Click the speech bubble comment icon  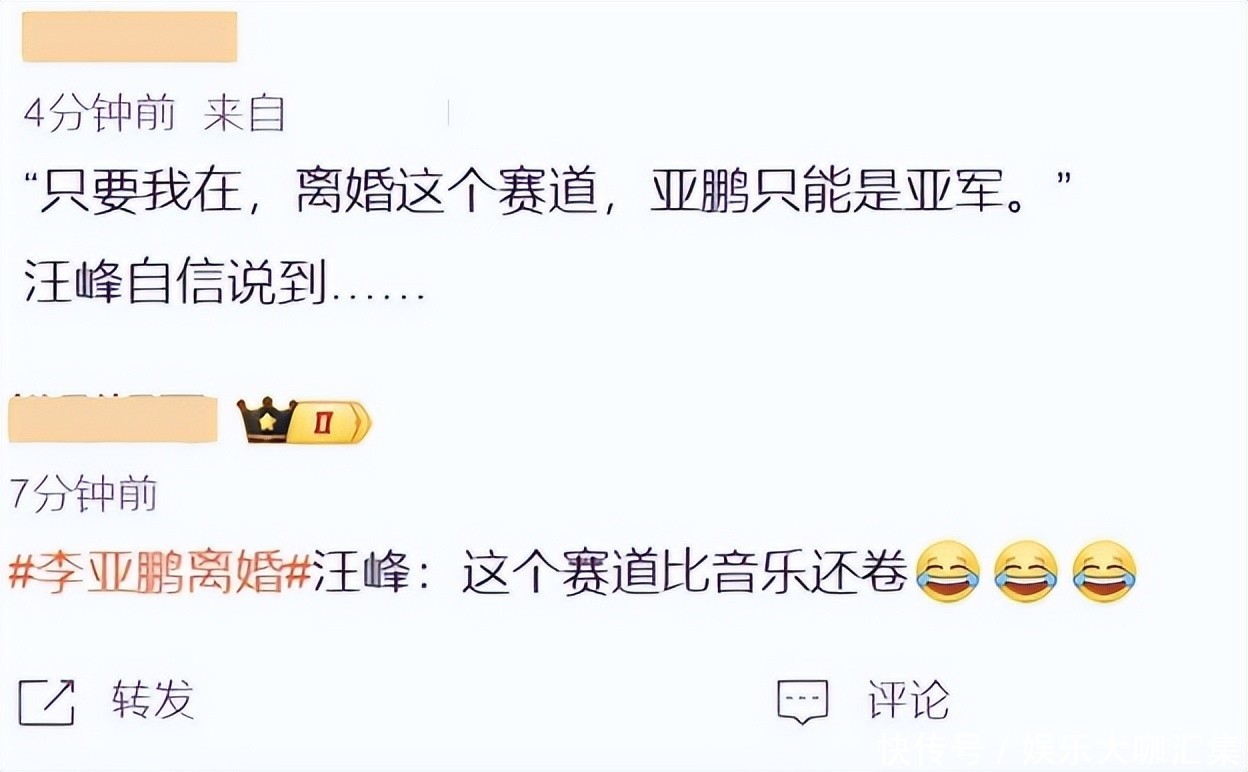(x=803, y=702)
